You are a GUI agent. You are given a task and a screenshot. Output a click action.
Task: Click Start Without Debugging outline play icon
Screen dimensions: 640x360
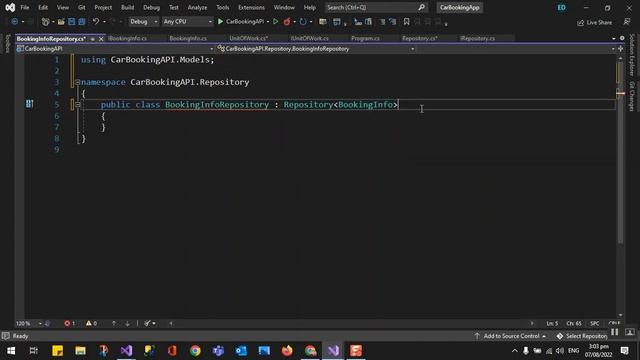(x=276, y=22)
